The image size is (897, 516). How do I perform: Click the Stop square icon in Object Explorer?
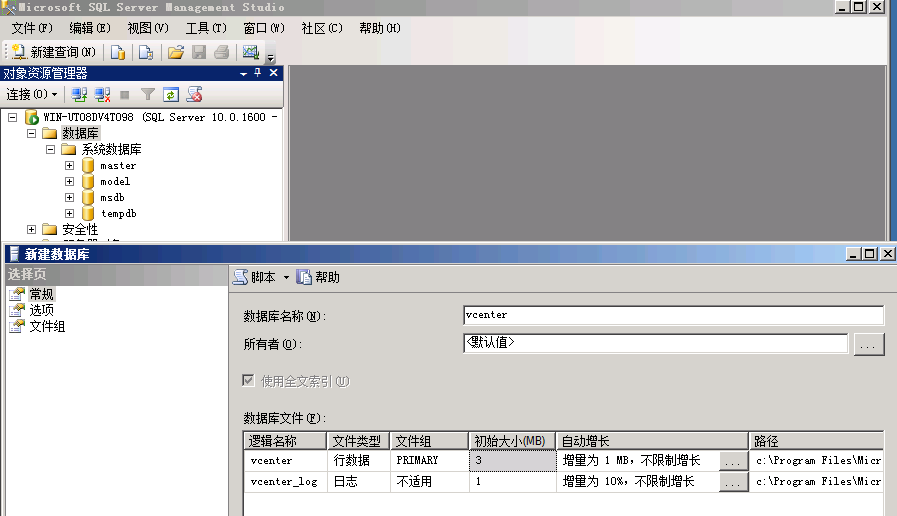click(125, 94)
